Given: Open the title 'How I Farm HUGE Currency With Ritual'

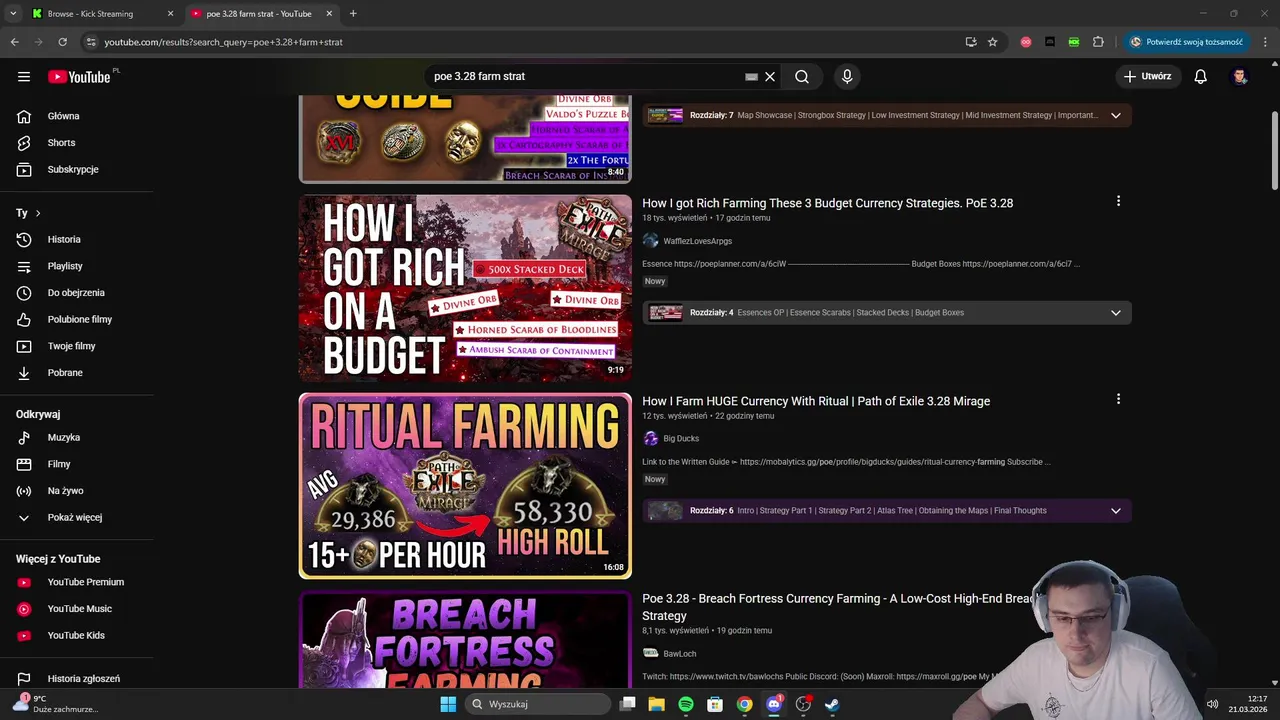Looking at the screenshot, I should click(x=816, y=401).
